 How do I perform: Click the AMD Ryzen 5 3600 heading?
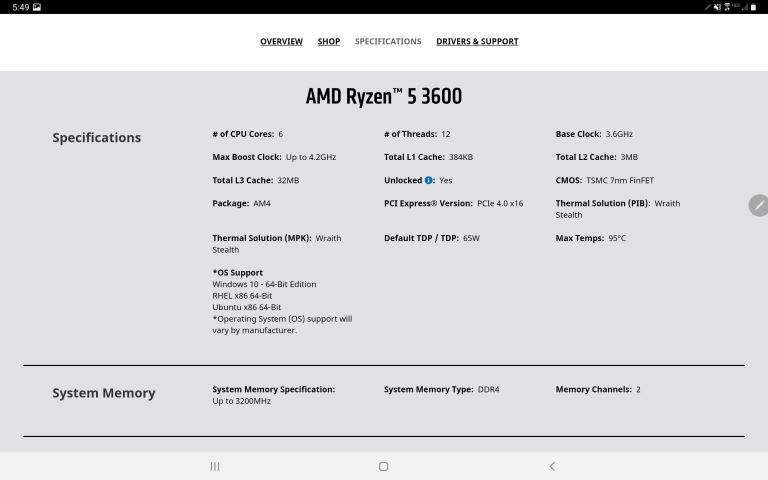click(384, 96)
